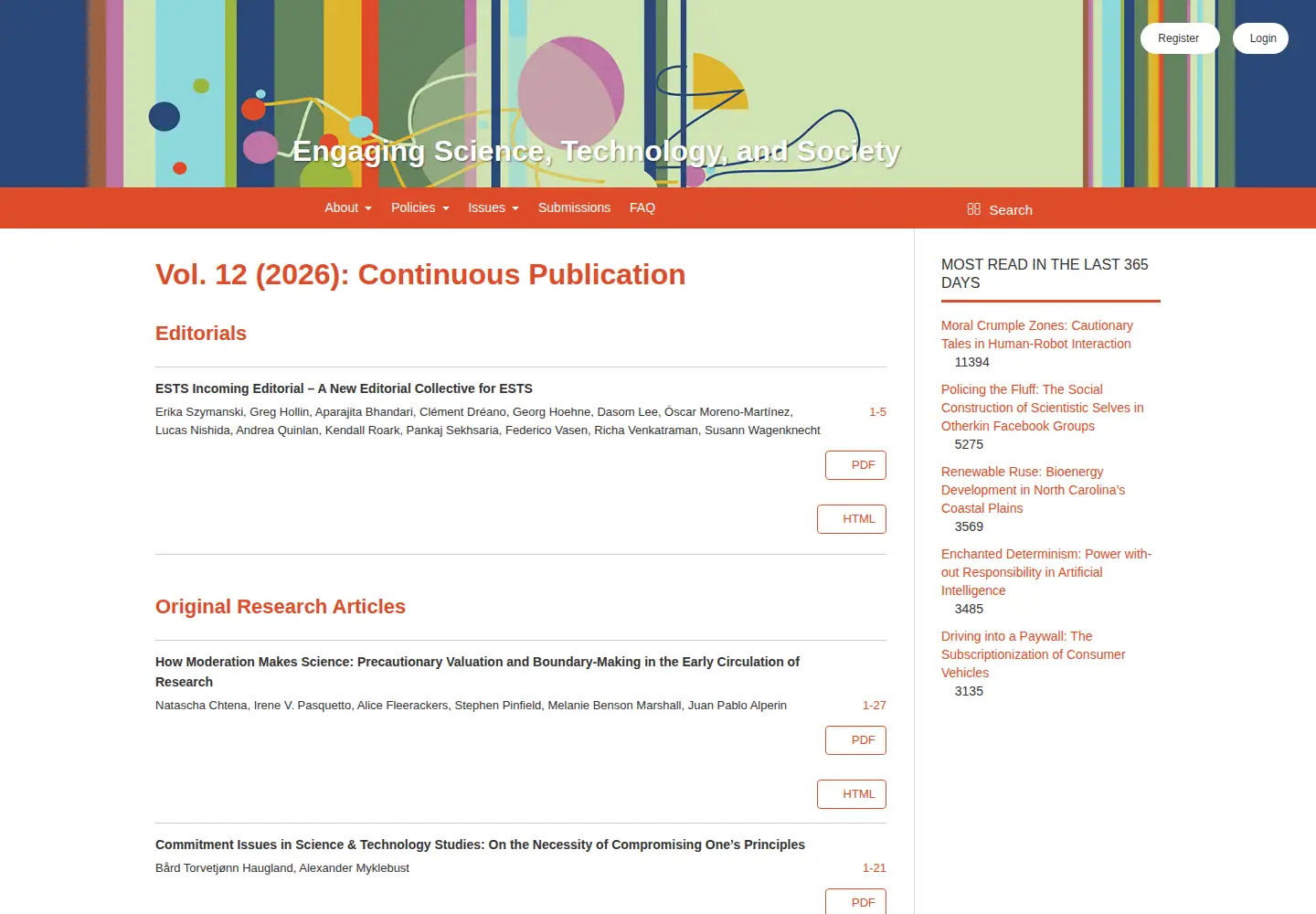
Task: Click the page range 1-5
Action: point(878,412)
